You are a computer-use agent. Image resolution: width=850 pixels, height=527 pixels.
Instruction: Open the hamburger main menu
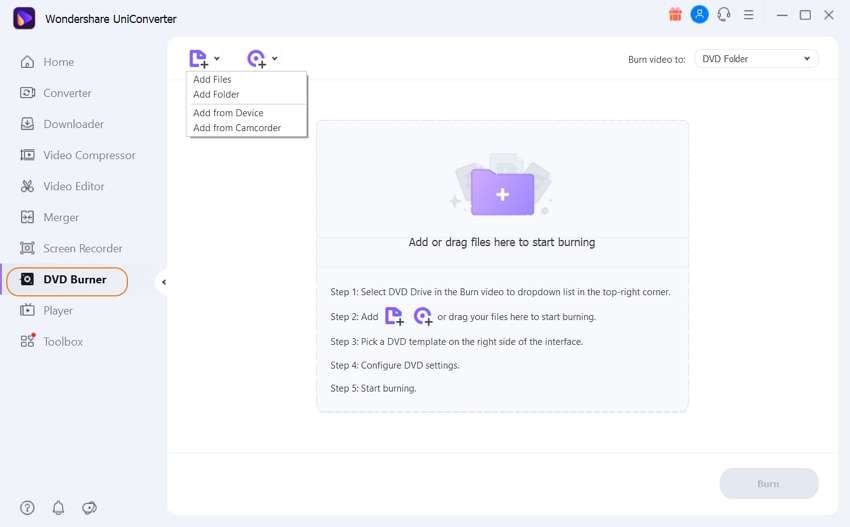pos(749,15)
